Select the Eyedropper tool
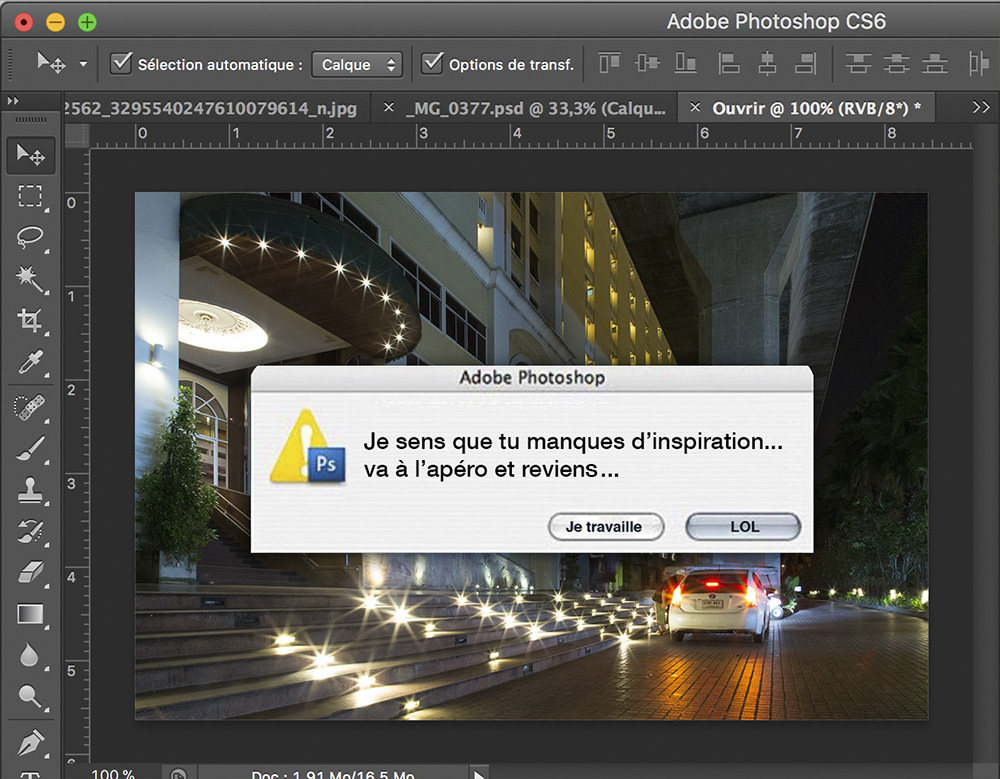Image resolution: width=1000 pixels, height=779 pixels. pos(30,362)
